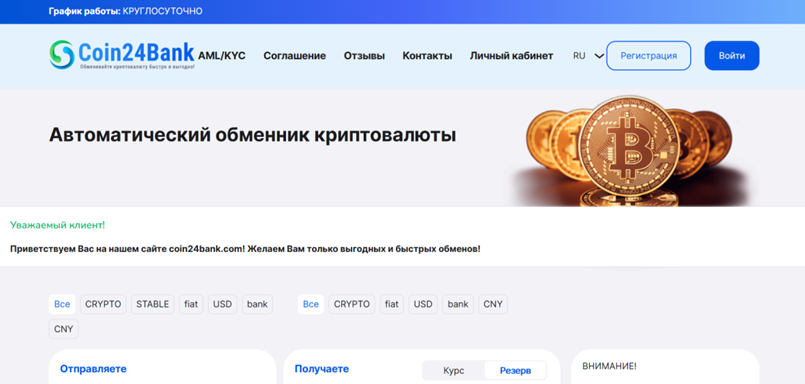Go to Отзывы page
Image resolution: width=805 pixels, height=384 pixels.
pyautogui.click(x=364, y=56)
